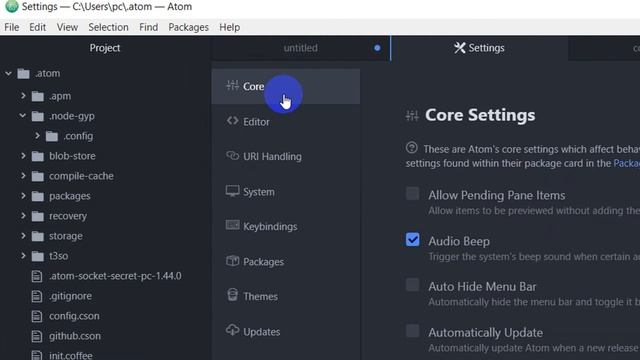Click the t3so folder icon

(x=38, y=256)
